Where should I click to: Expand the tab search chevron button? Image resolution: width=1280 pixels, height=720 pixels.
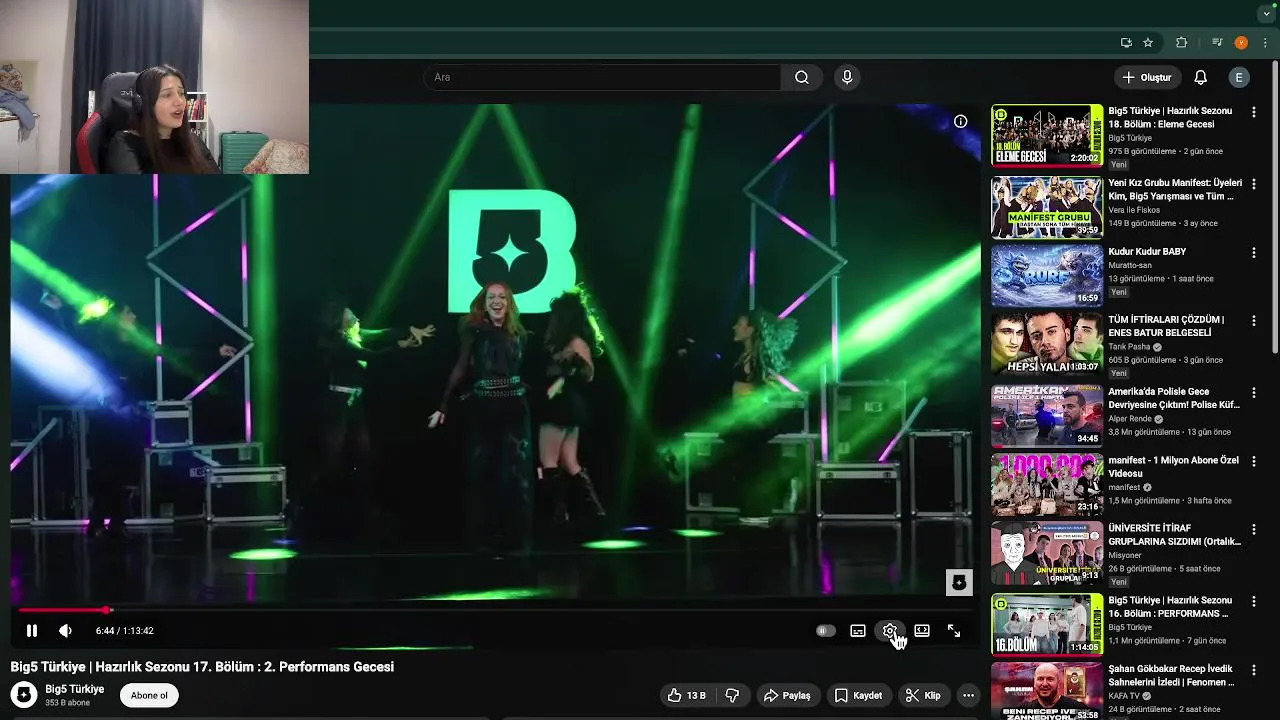pos(1266,14)
